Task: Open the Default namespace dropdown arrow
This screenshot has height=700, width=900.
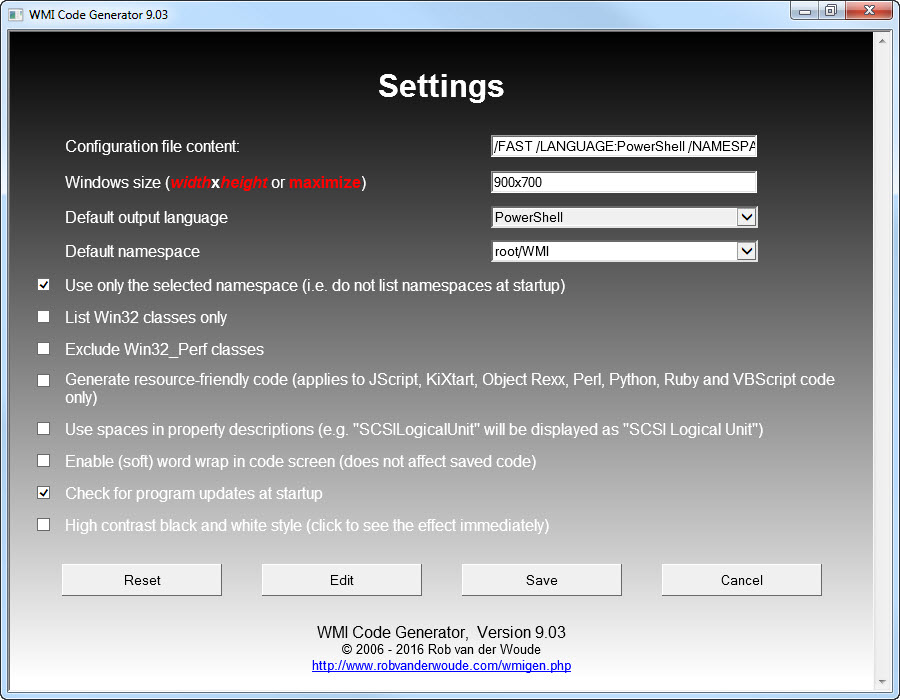Action: click(x=746, y=251)
